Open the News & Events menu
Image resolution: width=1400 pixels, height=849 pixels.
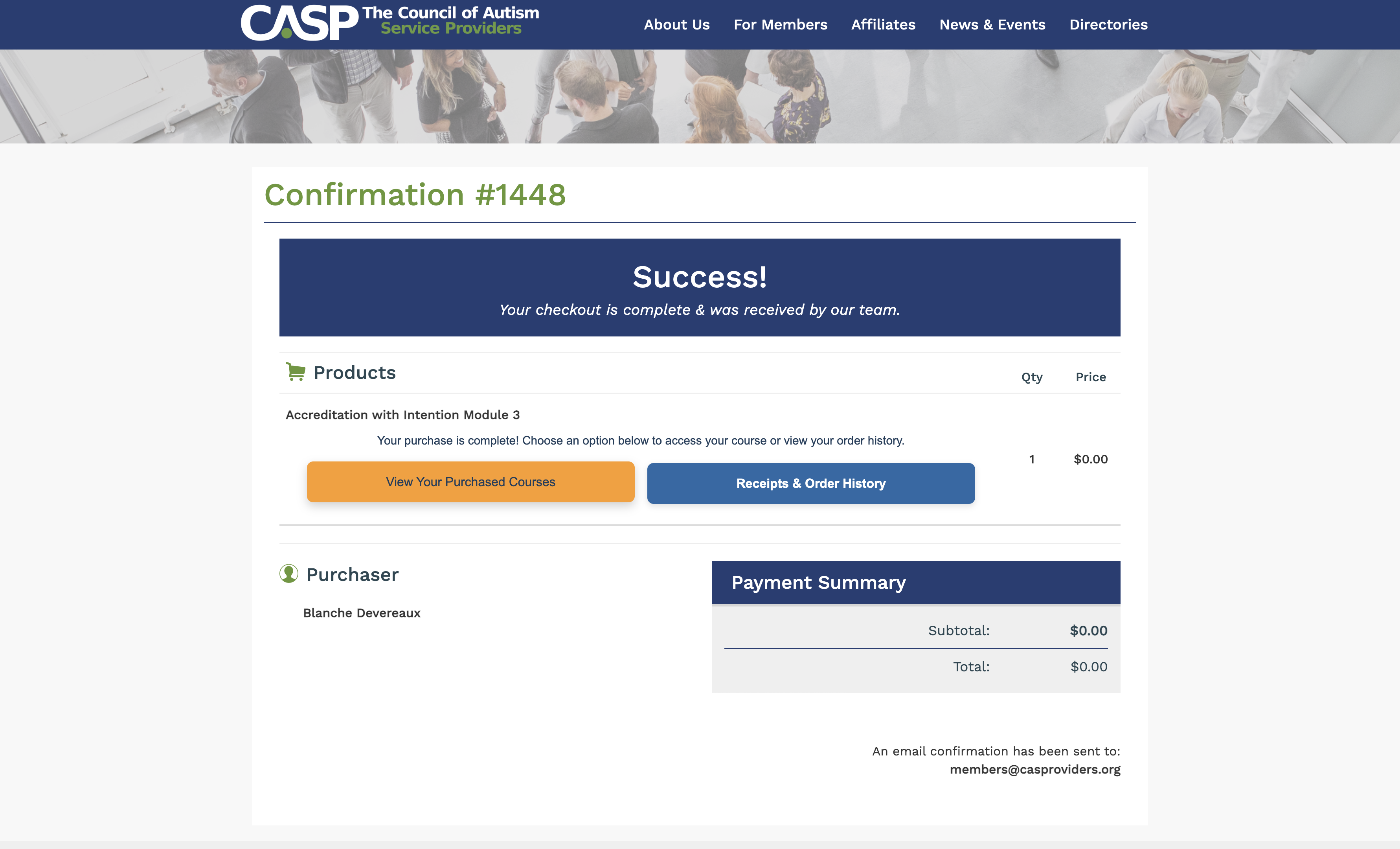coord(992,24)
